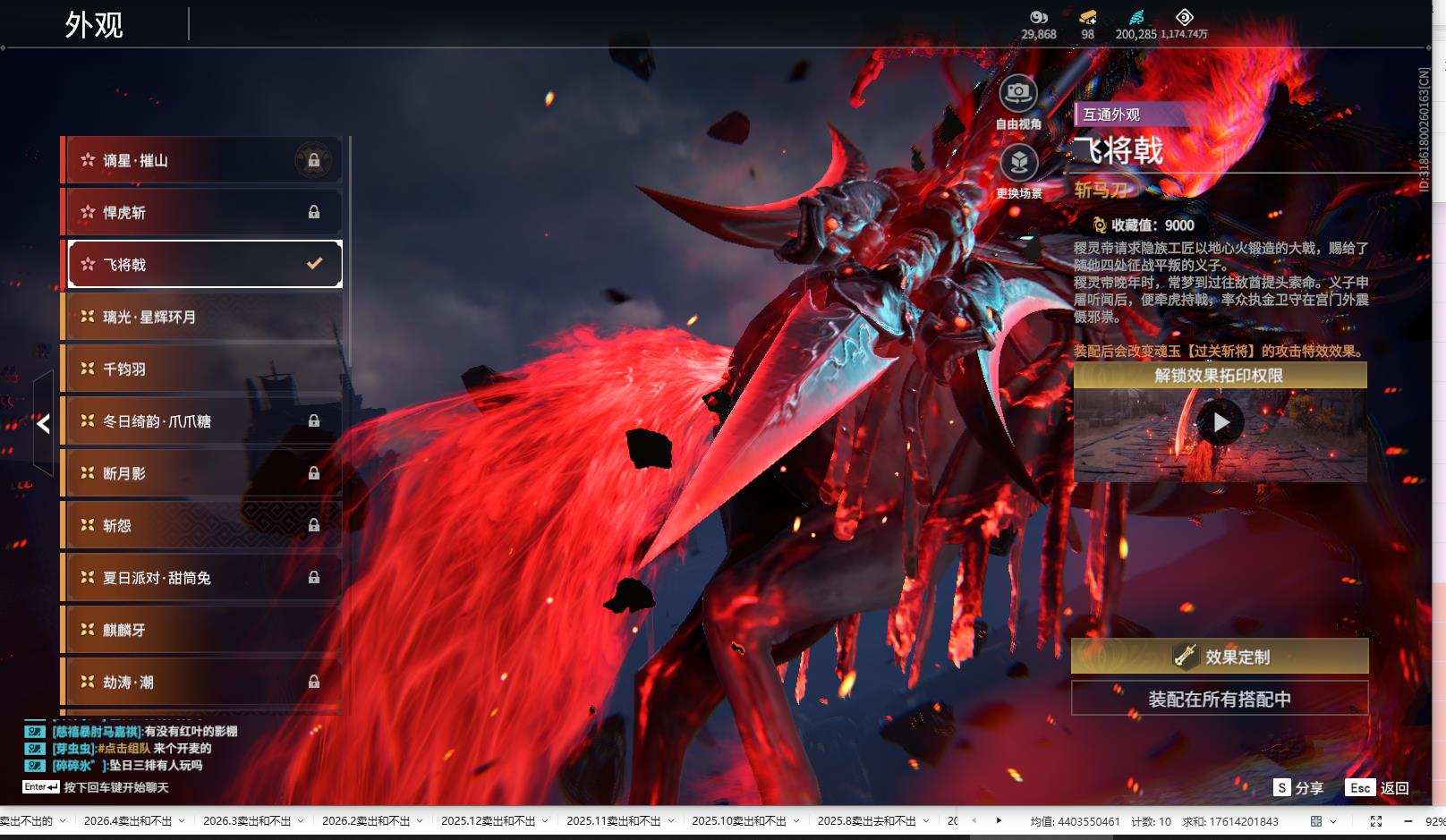The width and height of the screenshot is (1446, 840).
Task: Switch to the 2026.3卖出和不出 sheet tab
Action: pos(247,821)
